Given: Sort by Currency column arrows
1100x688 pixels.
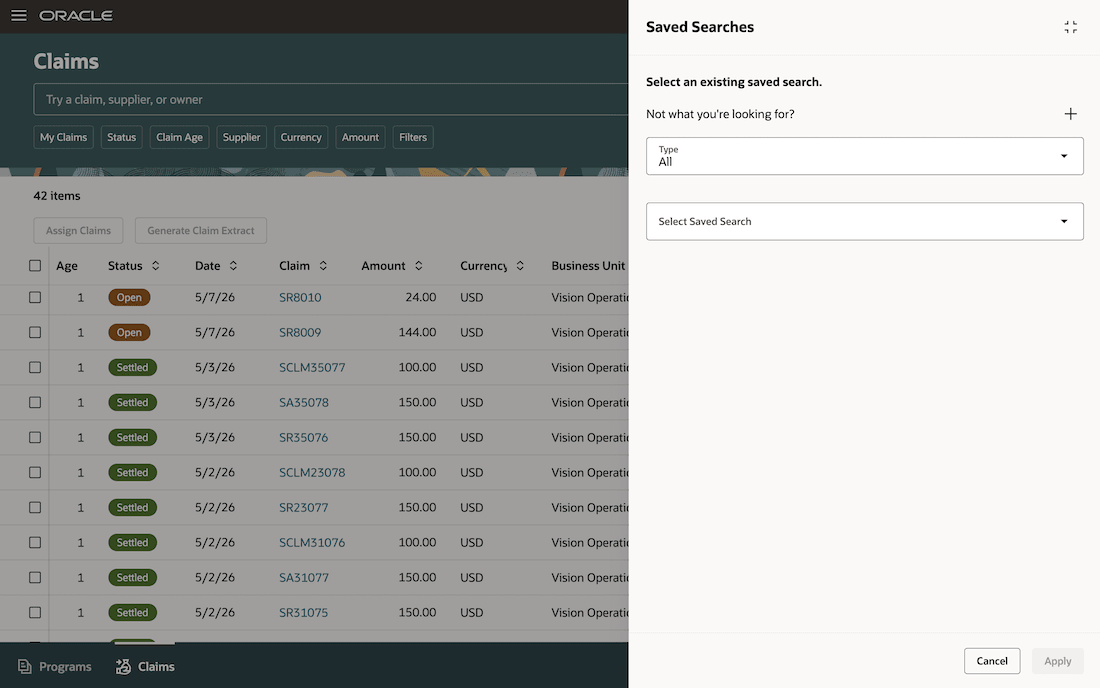Looking at the screenshot, I should (520, 266).
